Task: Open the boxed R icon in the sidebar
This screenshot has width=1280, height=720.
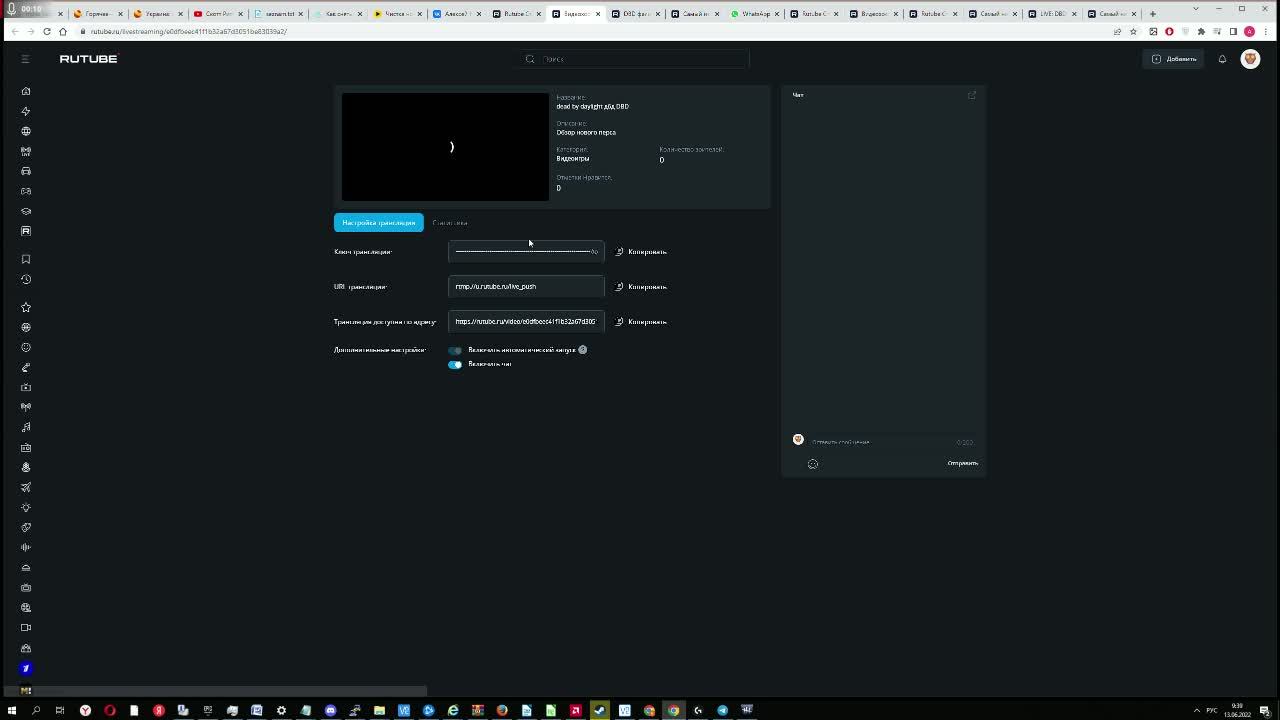Action: click(x=26, y=231)
